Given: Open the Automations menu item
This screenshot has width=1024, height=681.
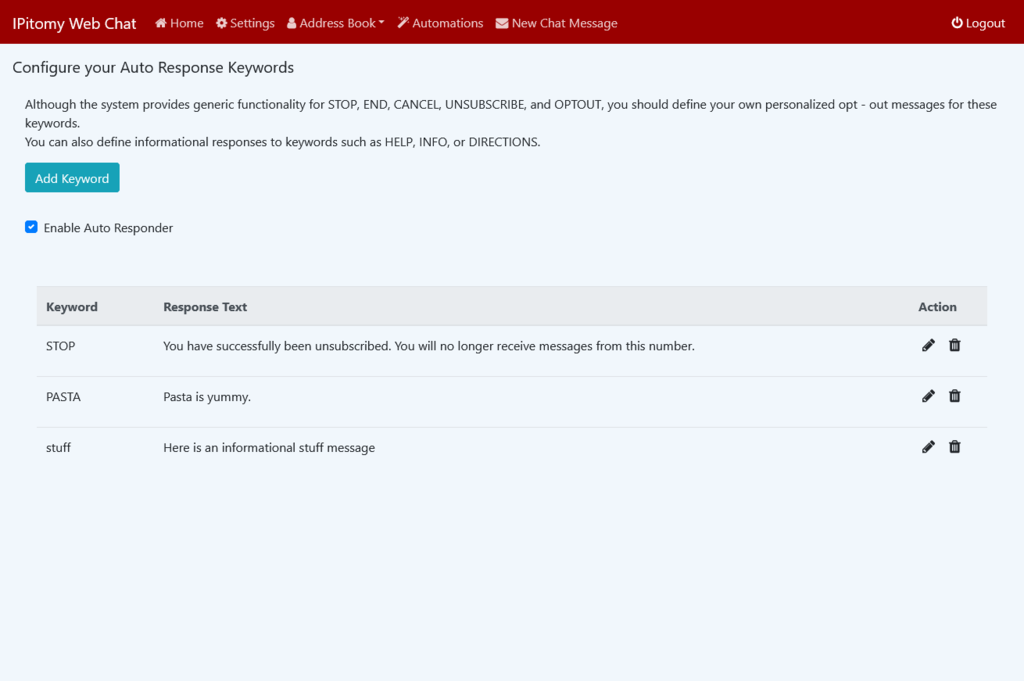Looking at the screenshot, I should (x=440, y=23).
